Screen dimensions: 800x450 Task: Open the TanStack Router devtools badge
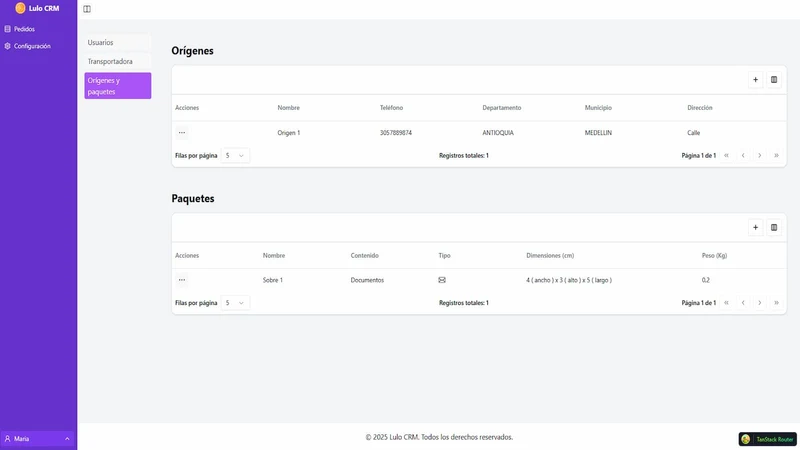pyautogui.click(x=767, y=439)
